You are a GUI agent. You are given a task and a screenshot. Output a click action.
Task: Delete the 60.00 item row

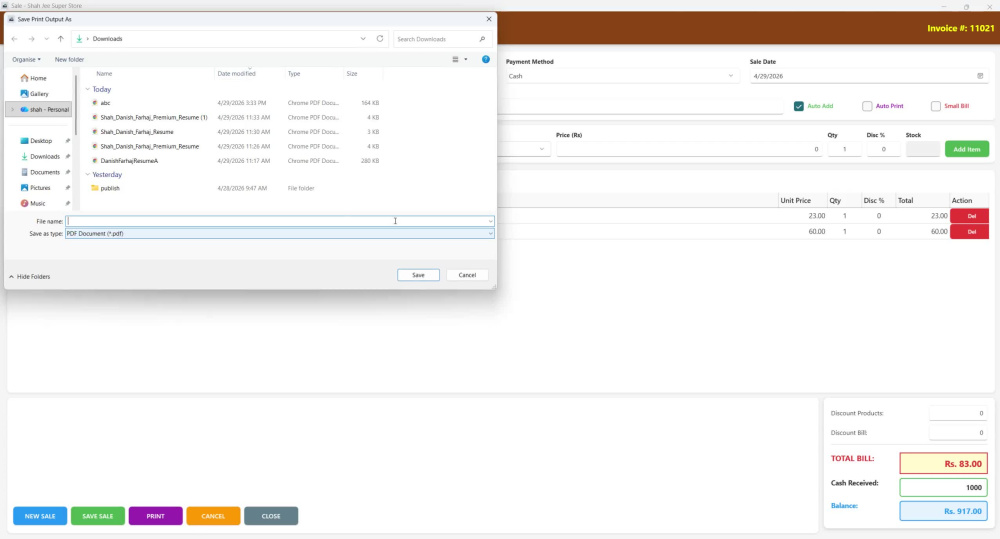click(969, 232)
